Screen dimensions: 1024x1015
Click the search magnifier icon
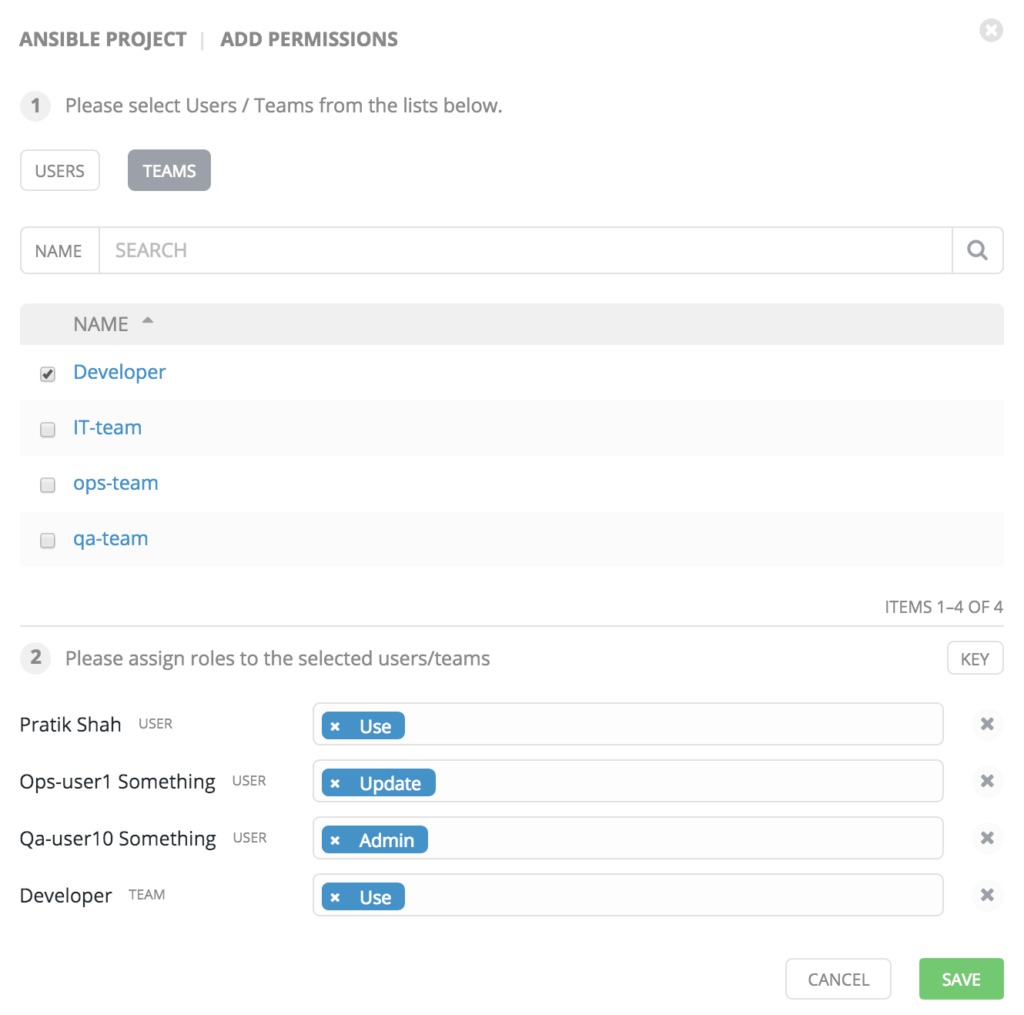pos(977,250)
